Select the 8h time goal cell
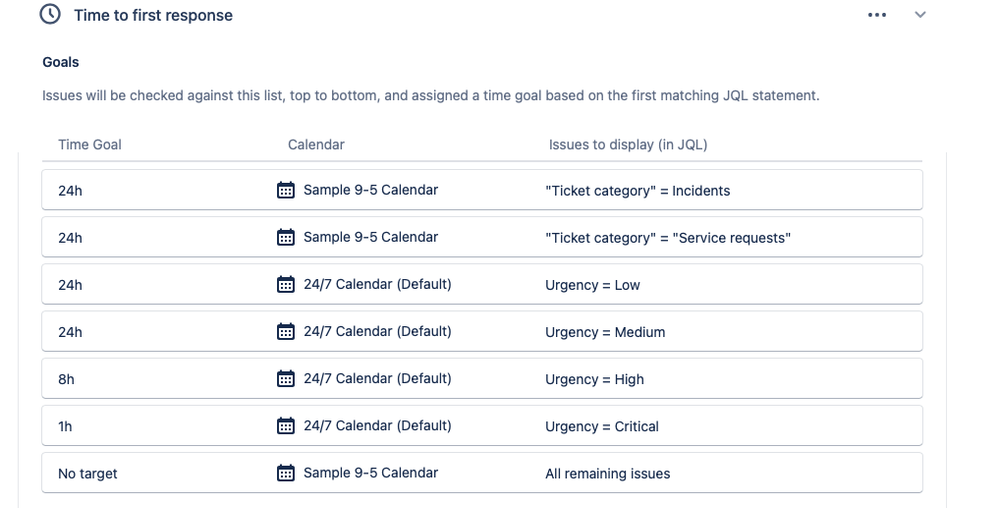 tap(66, 379)
